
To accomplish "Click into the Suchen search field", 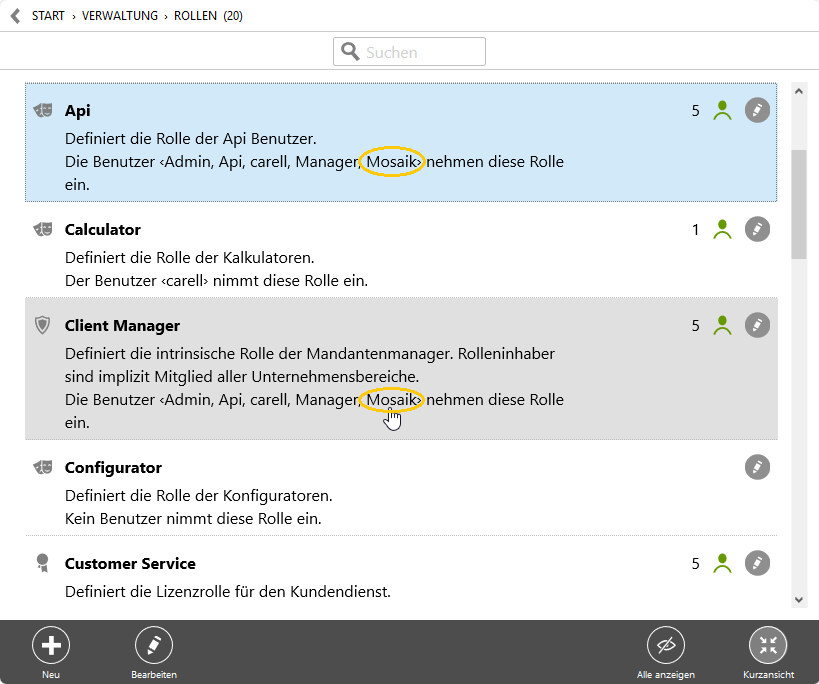I will coord(420,52).
